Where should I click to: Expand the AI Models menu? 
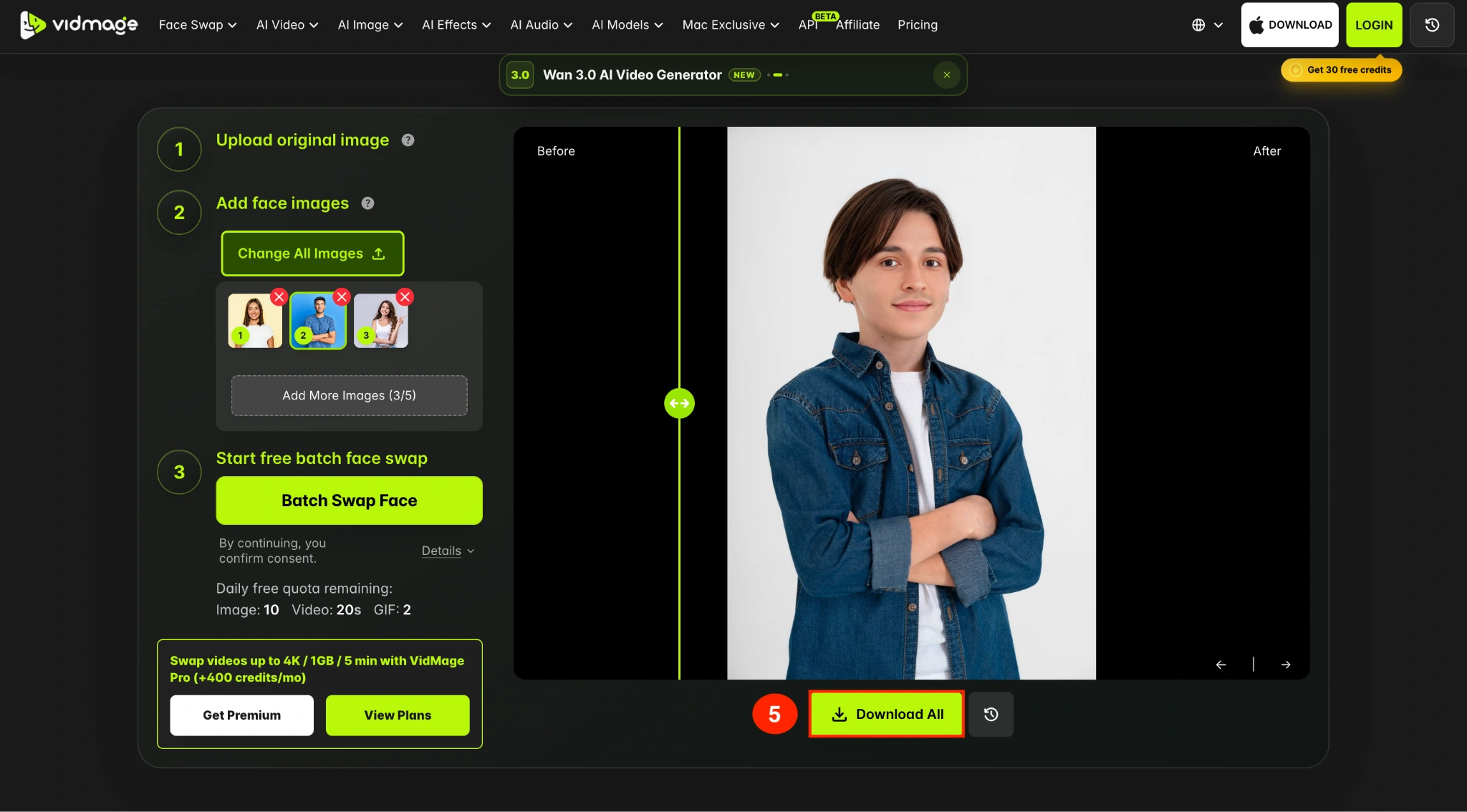(x=627, y=25)
